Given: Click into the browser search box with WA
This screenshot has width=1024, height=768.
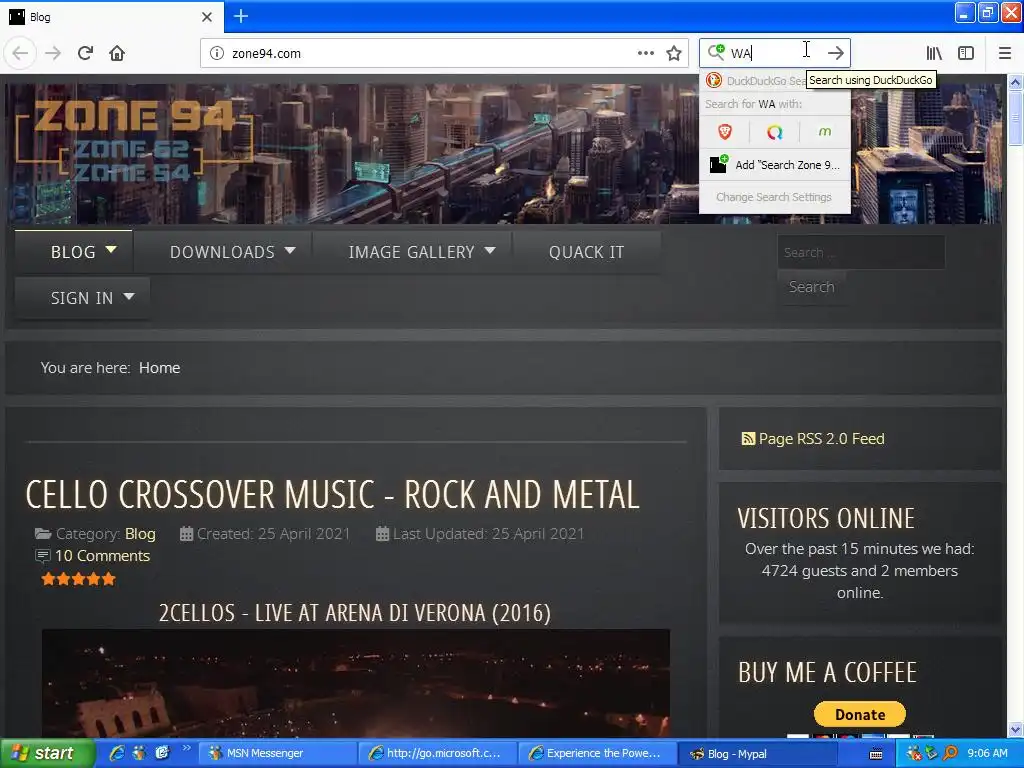Looking at the screenshot, I should click(774, 53).
